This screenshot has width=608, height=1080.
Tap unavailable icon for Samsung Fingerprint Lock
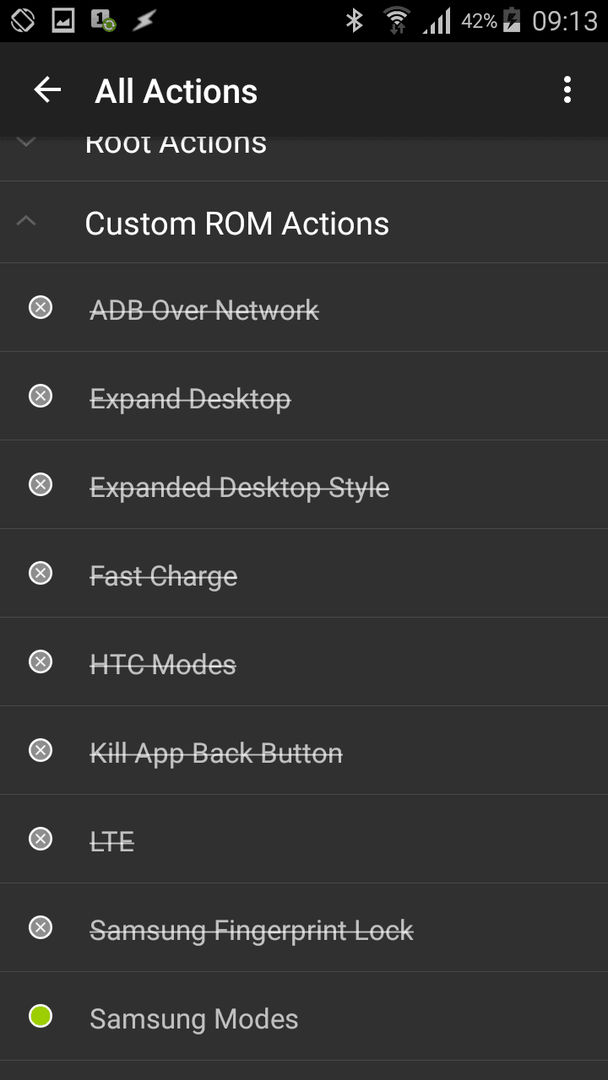[41, 928]
